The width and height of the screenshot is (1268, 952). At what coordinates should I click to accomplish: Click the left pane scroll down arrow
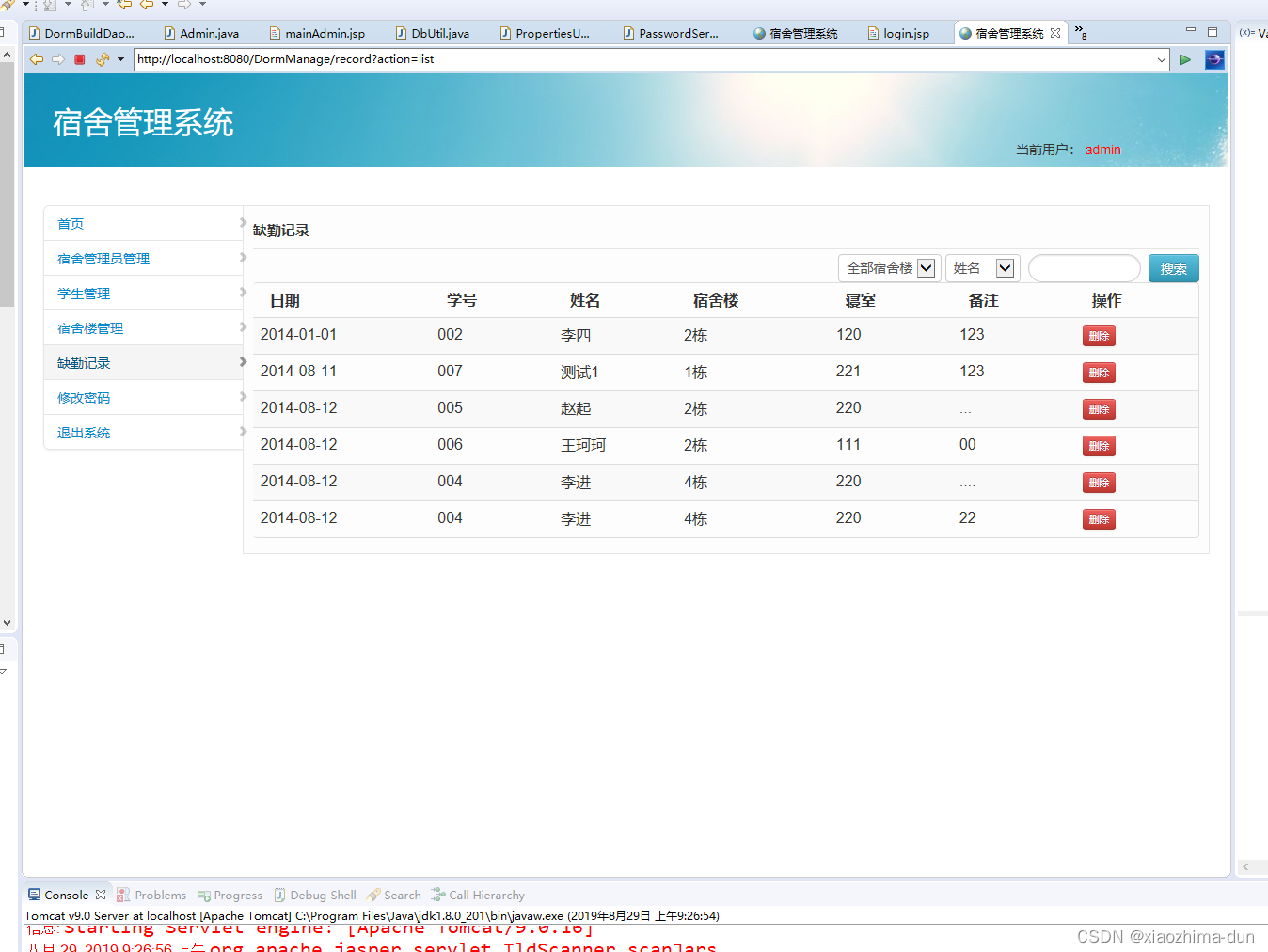click(7, 622)
